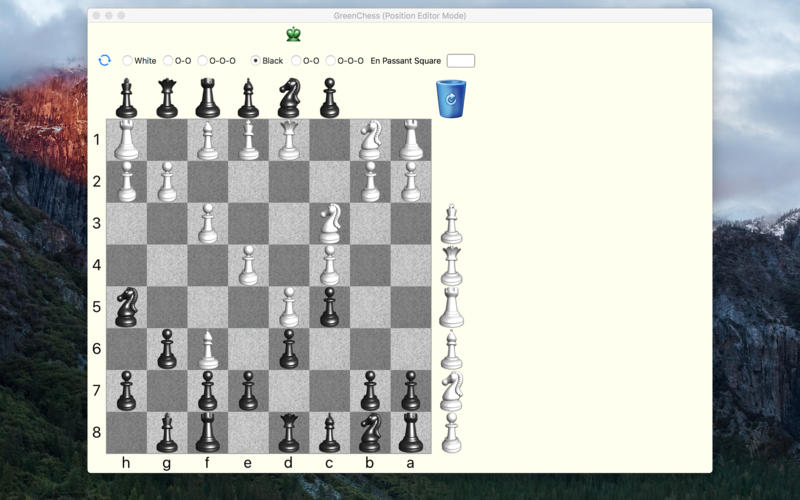Click the black knight on square h5
The image size is (800, 500).
(127, 307)
